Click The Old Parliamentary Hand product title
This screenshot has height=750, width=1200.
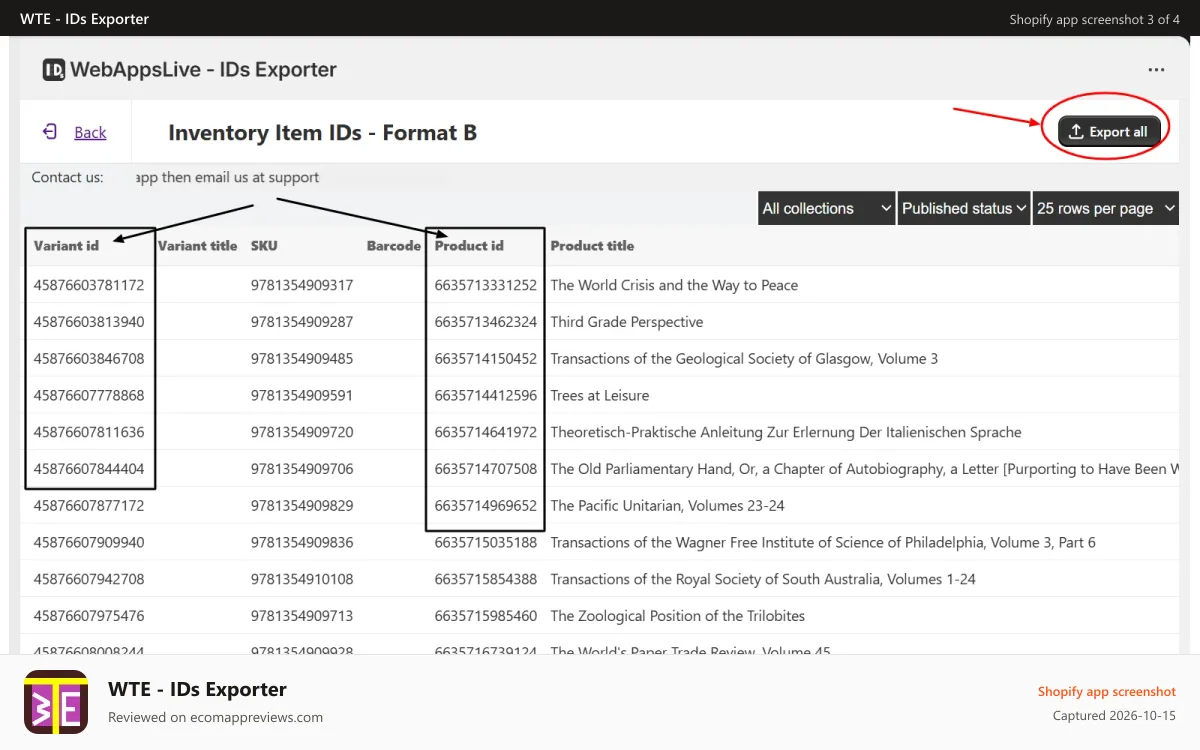coord(864,468)
